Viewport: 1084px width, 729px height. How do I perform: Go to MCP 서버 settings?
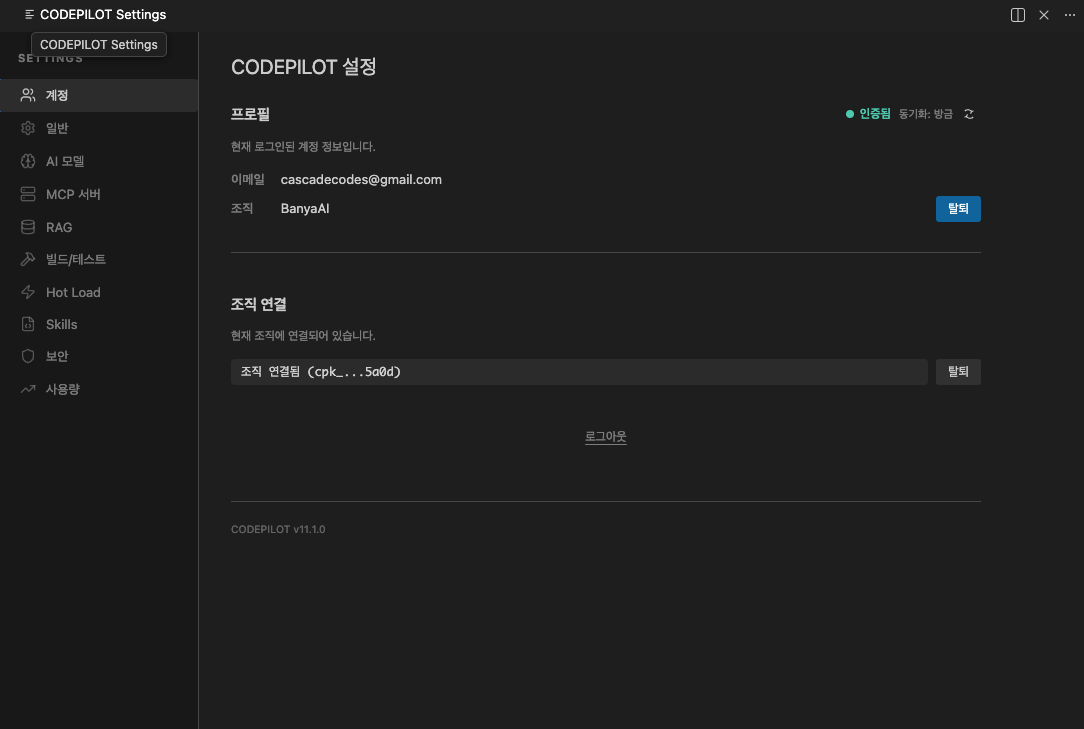point(99,194)
